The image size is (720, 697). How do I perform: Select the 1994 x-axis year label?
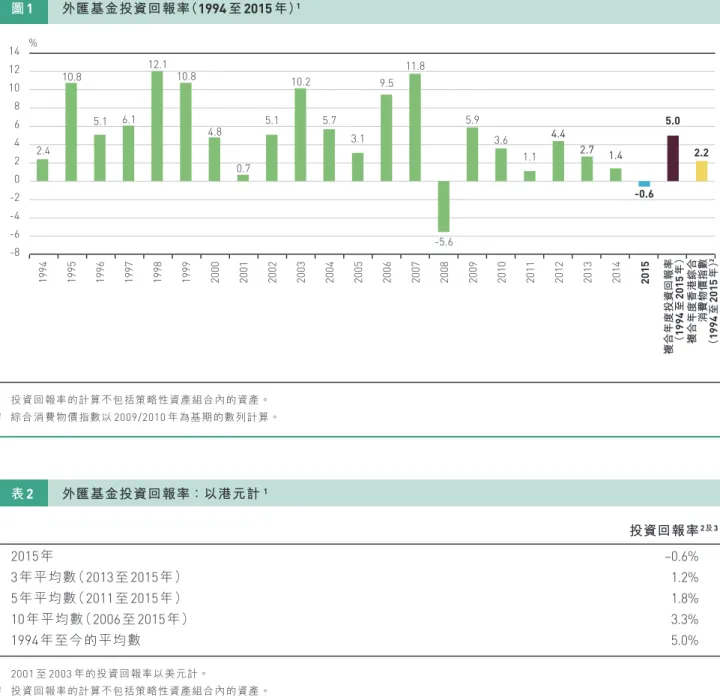click(43, 272)
